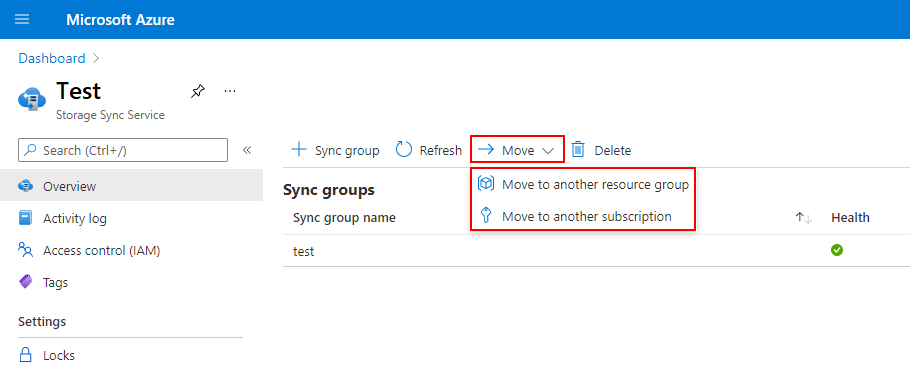Screen dimensions: 910x370
Task: Click the green health check icon
Action: tap(837, 251)
